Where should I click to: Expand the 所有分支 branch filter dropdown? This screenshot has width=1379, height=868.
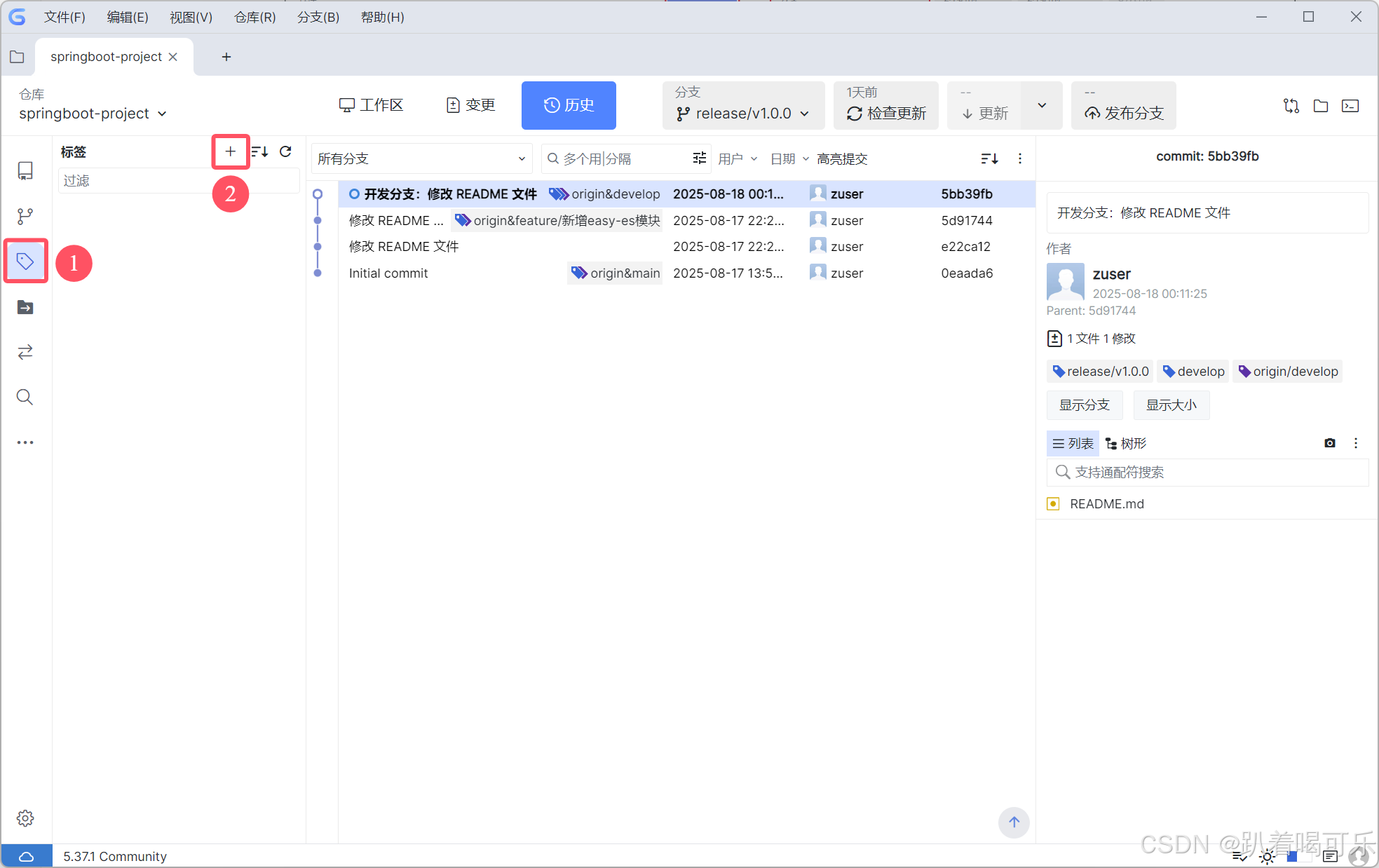point(421,159)
